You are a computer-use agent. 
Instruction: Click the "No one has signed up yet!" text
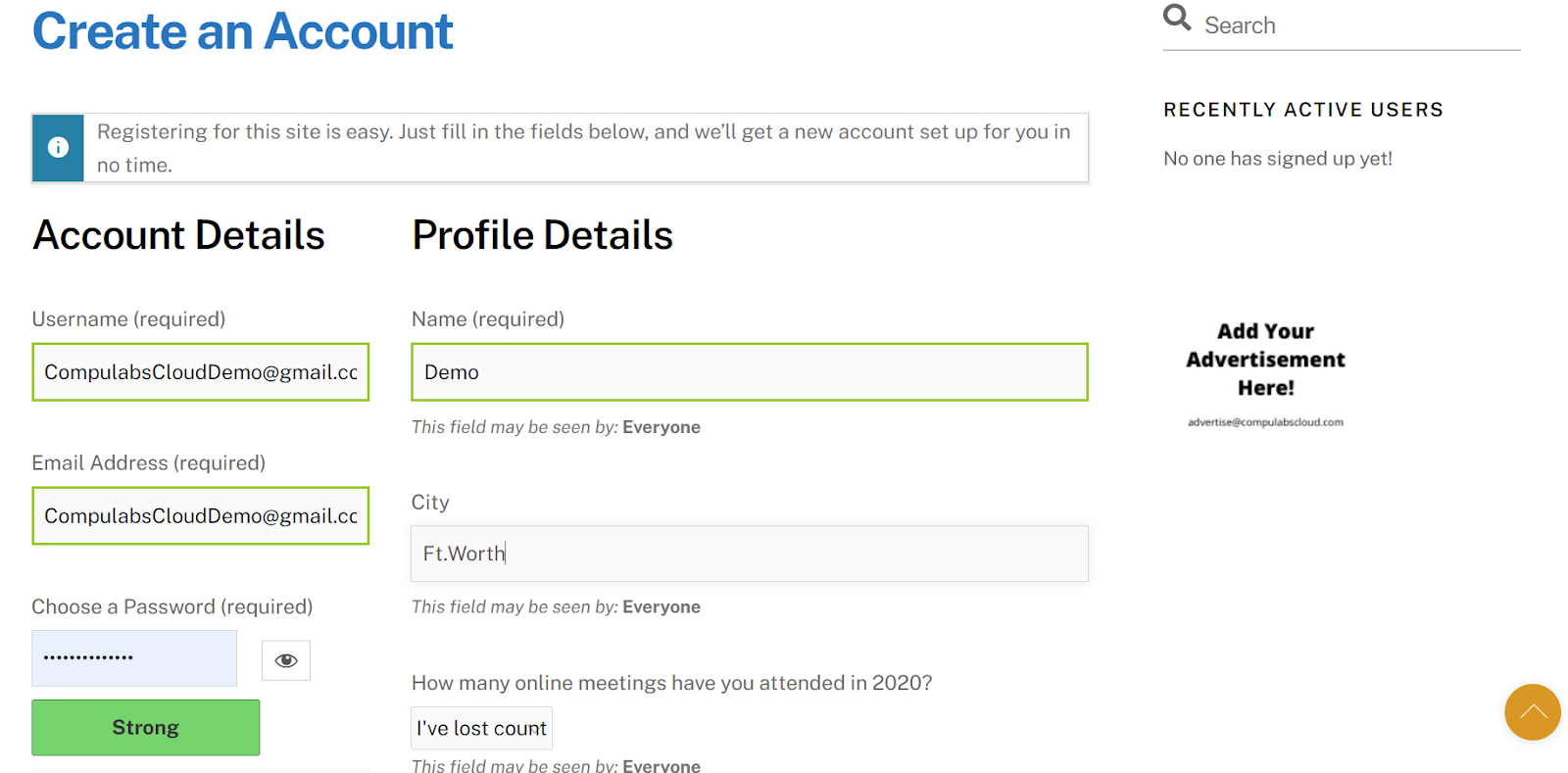(1277, 159)
